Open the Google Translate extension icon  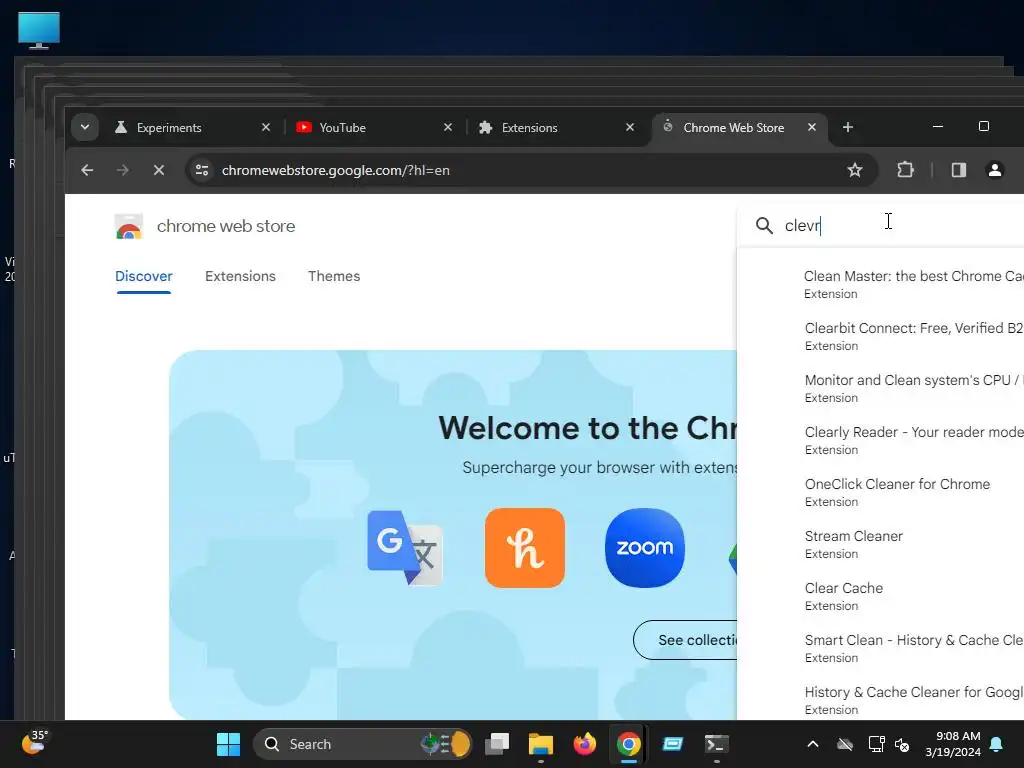coord(406,548)
